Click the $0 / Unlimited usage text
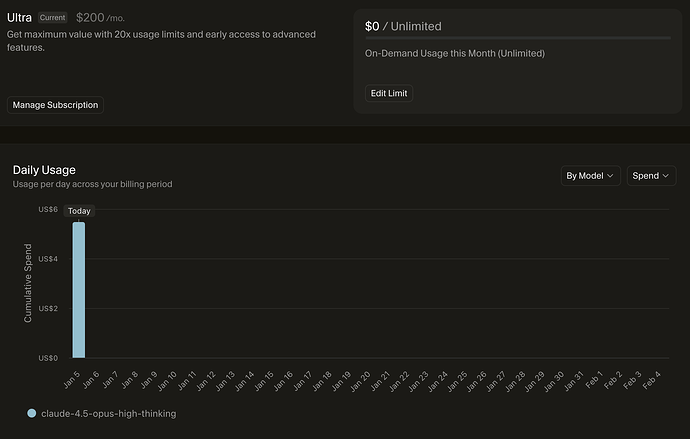690x439 pixels. 403,26
